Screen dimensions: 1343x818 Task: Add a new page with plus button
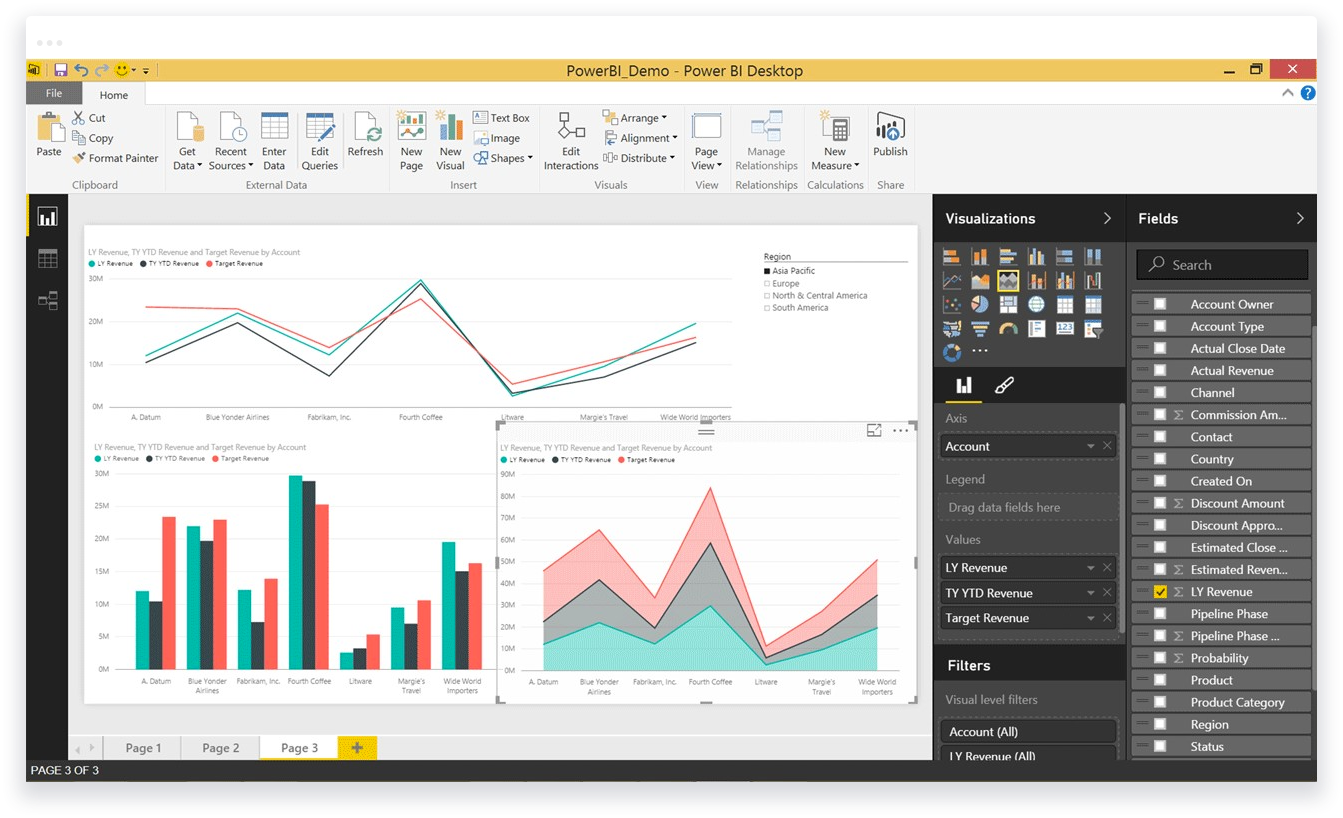click(x=357, y=748)
